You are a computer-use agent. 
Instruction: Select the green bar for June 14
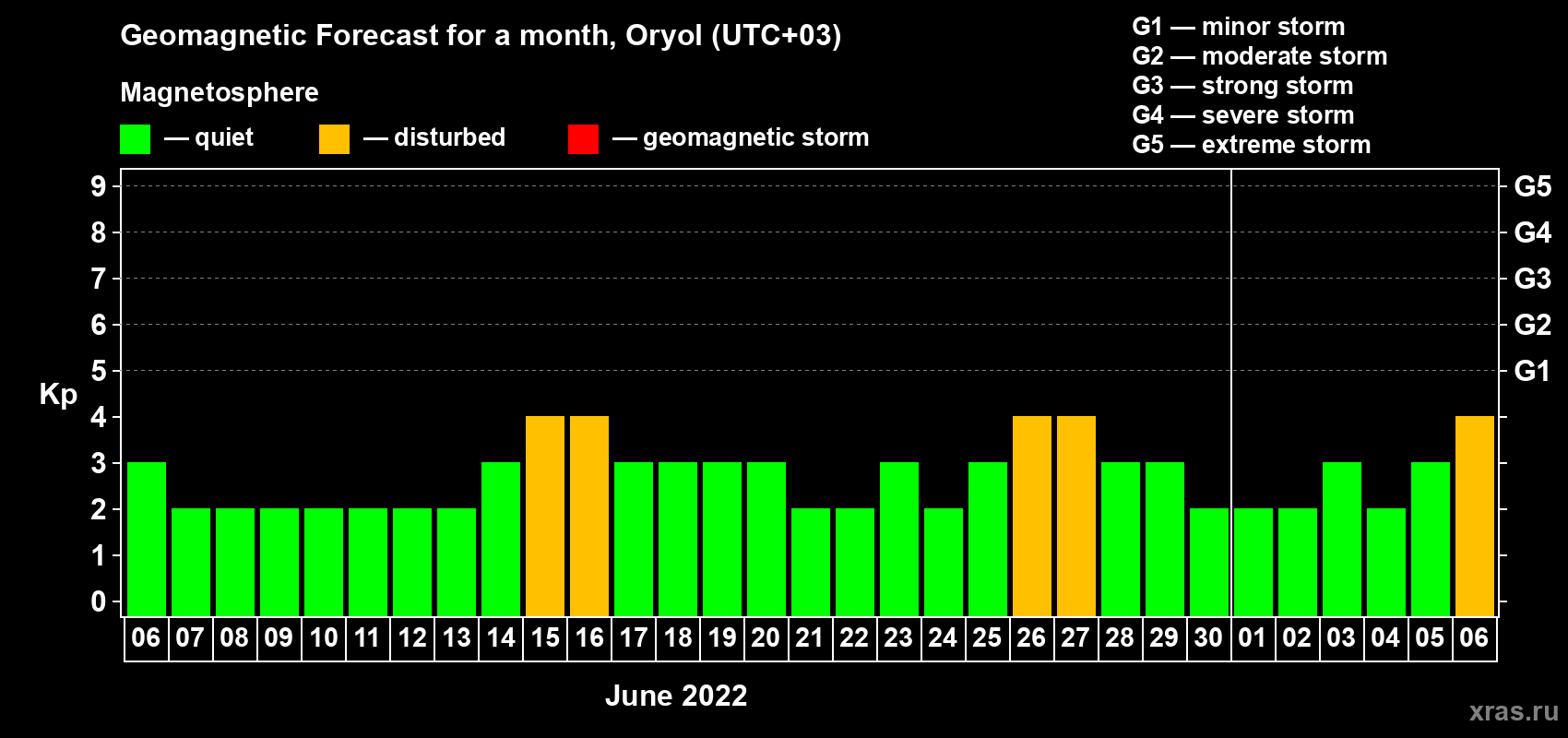(501, 539)
